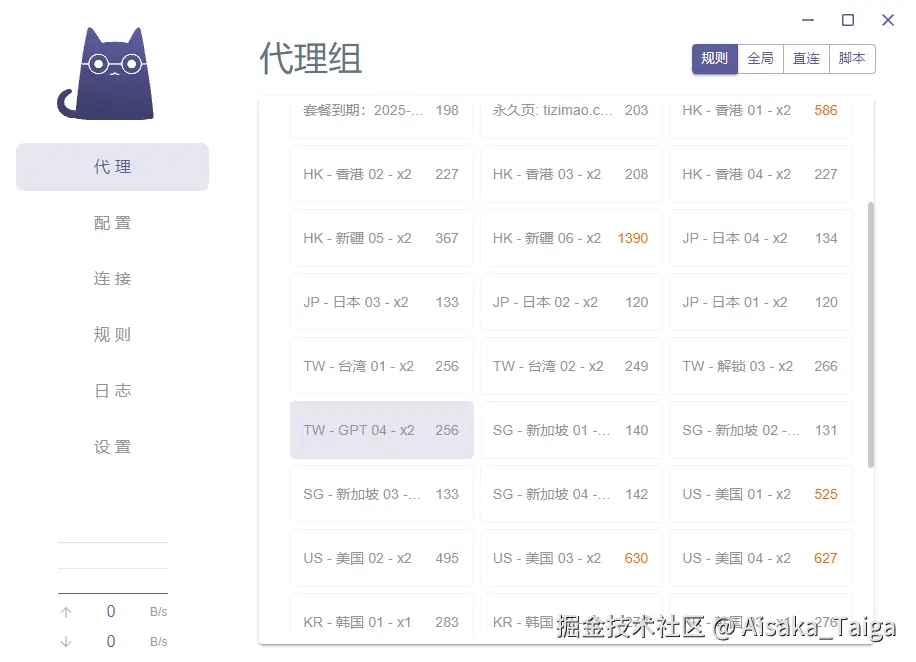Viewport: 916px width, 662px height.
Task: Select proxy SG - 新加坡 03
Action: (x=381, y=494)
